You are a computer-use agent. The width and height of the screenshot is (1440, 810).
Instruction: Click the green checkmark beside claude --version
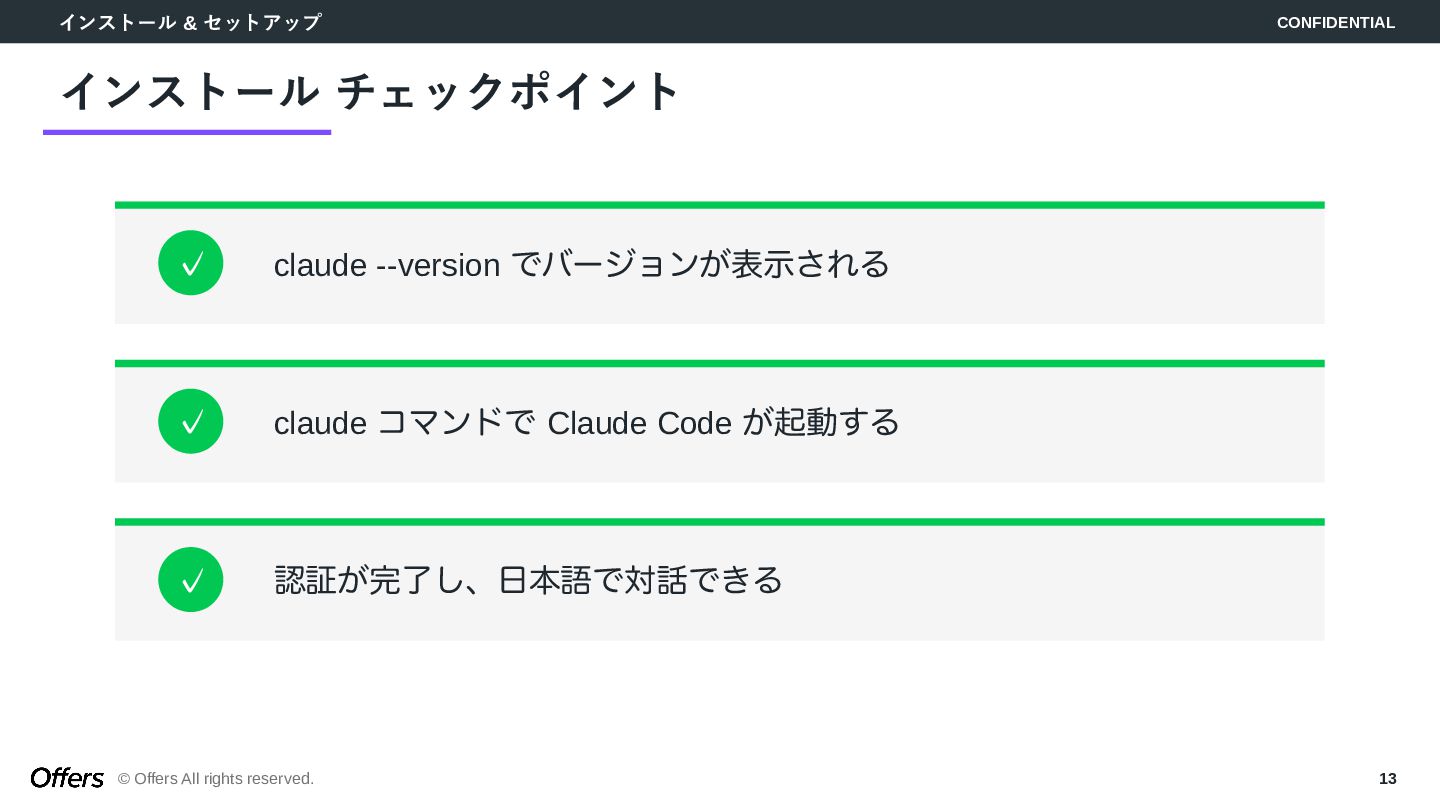(190, 263)
